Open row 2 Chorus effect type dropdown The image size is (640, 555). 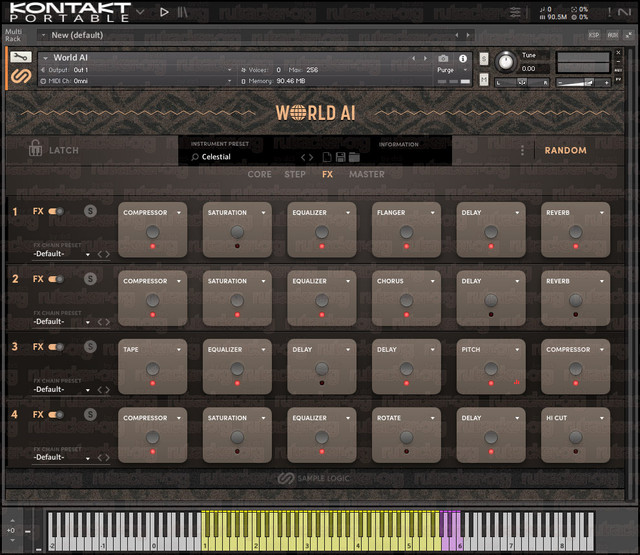click(433, 281)
